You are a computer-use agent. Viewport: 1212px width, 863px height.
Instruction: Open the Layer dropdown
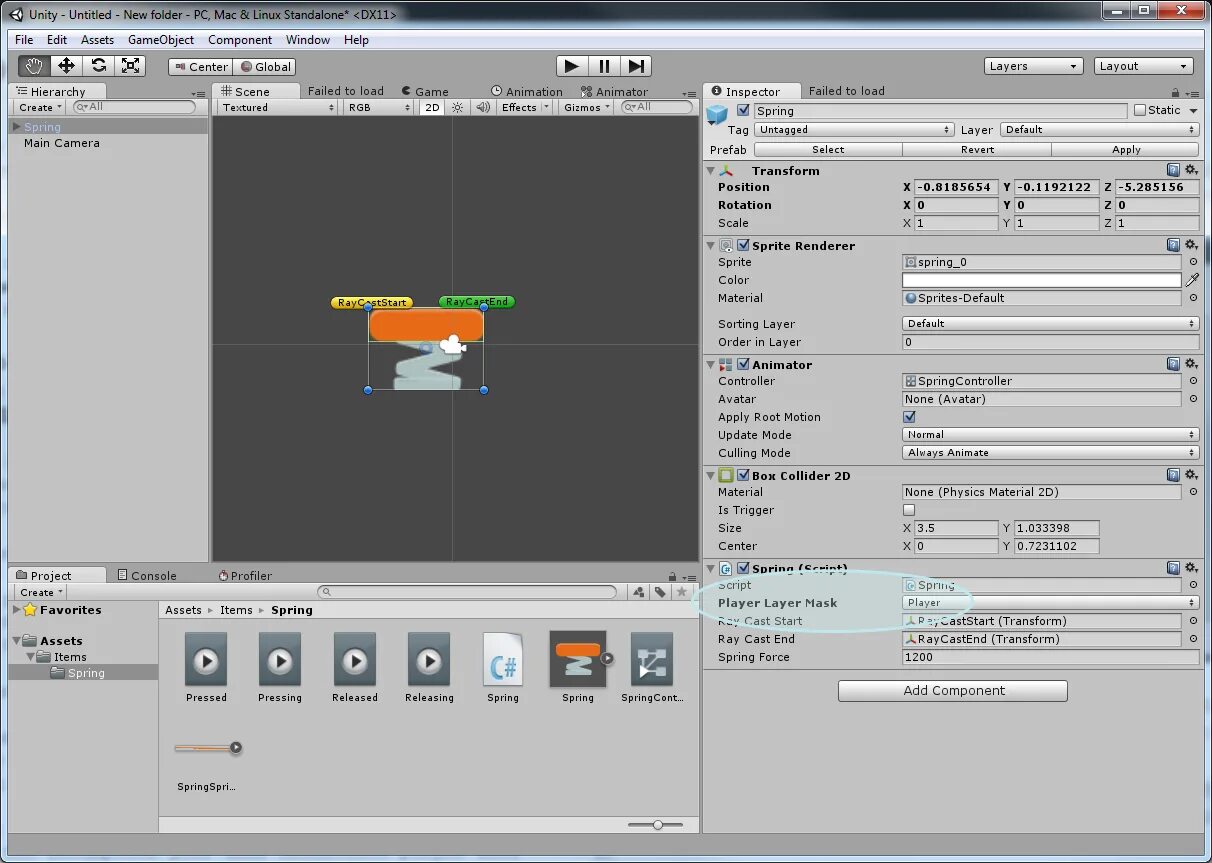tap(1100, 130)
